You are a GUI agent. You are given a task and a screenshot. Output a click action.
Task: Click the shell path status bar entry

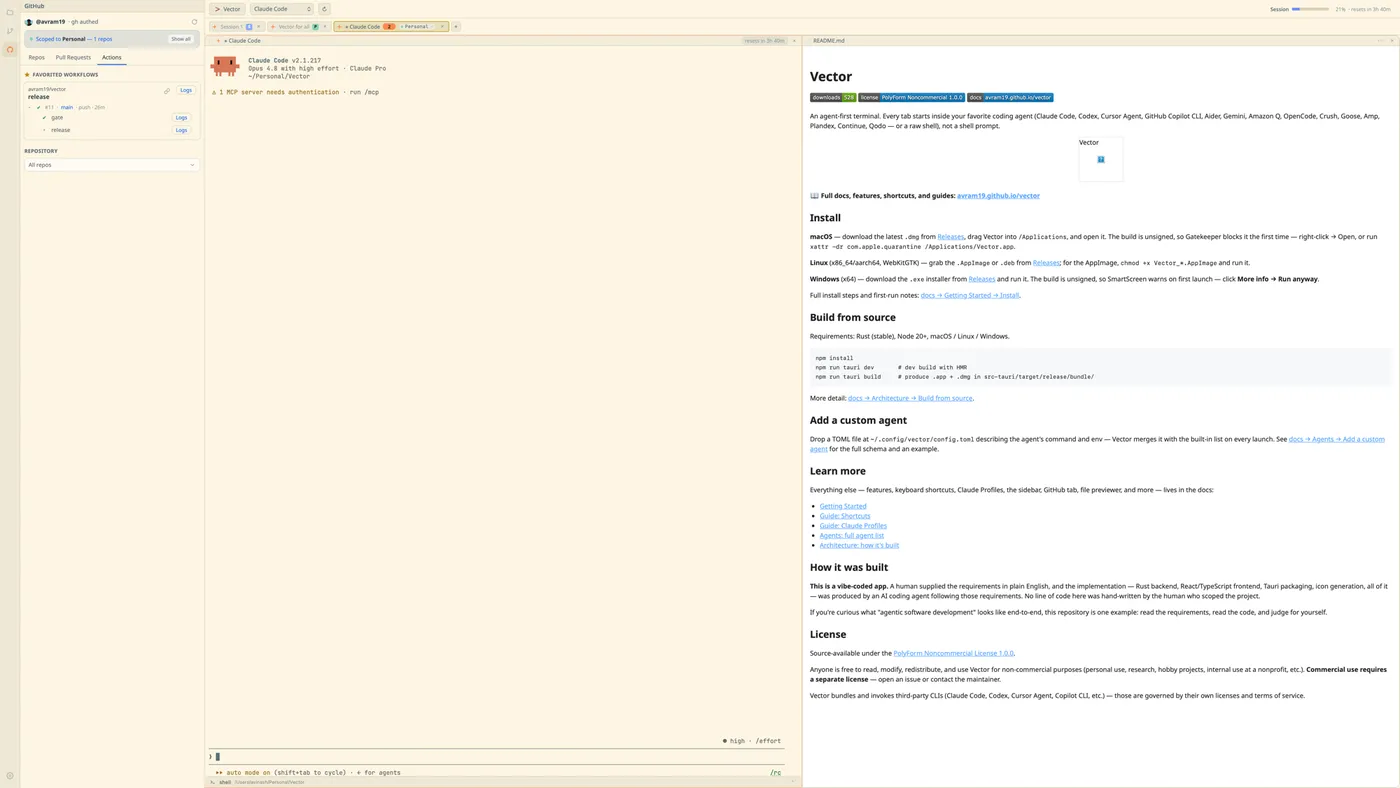click(262, 782)
